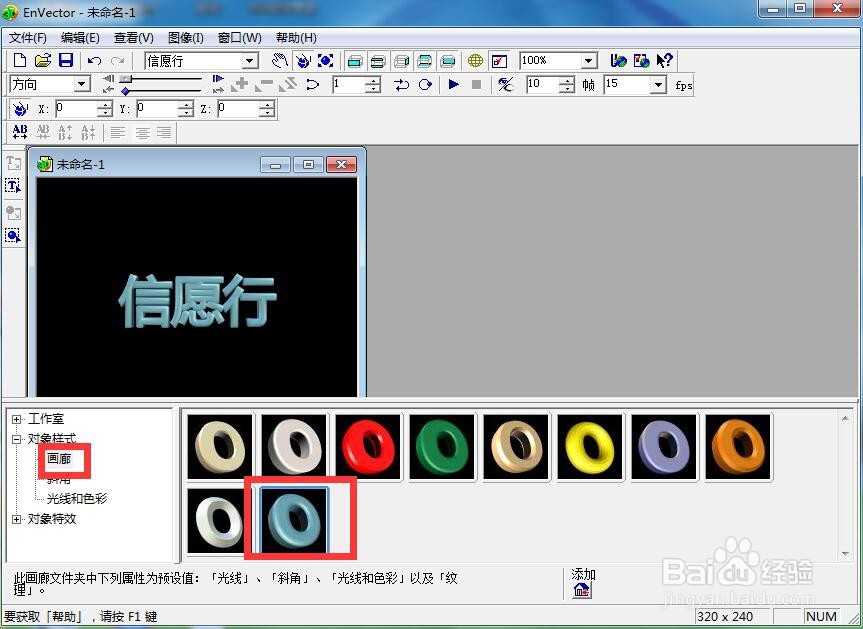
Task: Select the zoom object tool in sidebar
Action: [13, 236]
